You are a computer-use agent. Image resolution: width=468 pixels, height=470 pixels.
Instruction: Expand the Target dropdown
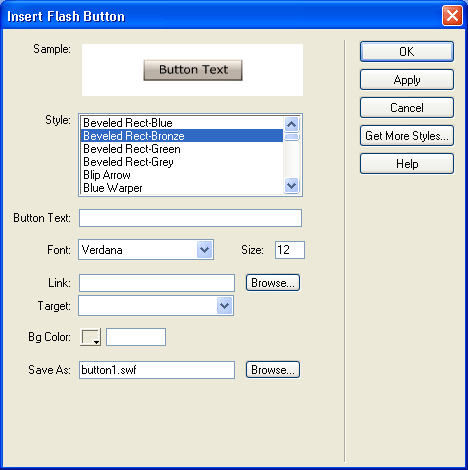coord(156,306)
